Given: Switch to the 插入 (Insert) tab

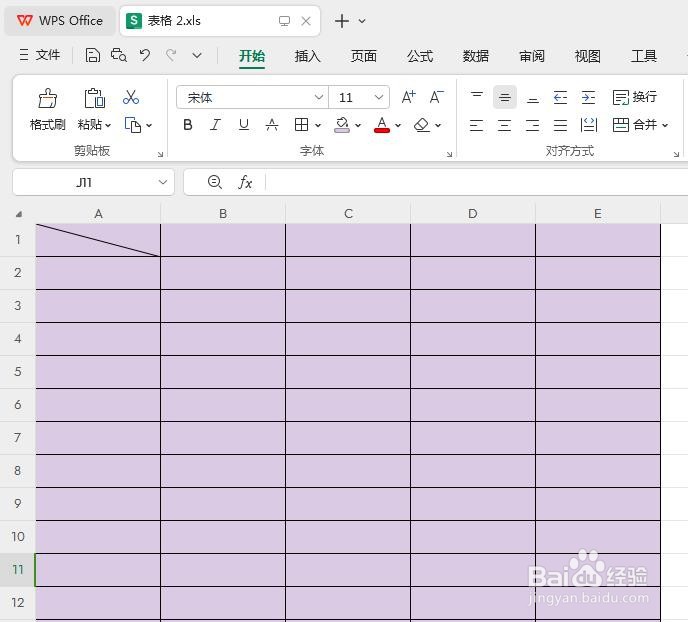Looking at the screenshot, I should click(308, 56).
